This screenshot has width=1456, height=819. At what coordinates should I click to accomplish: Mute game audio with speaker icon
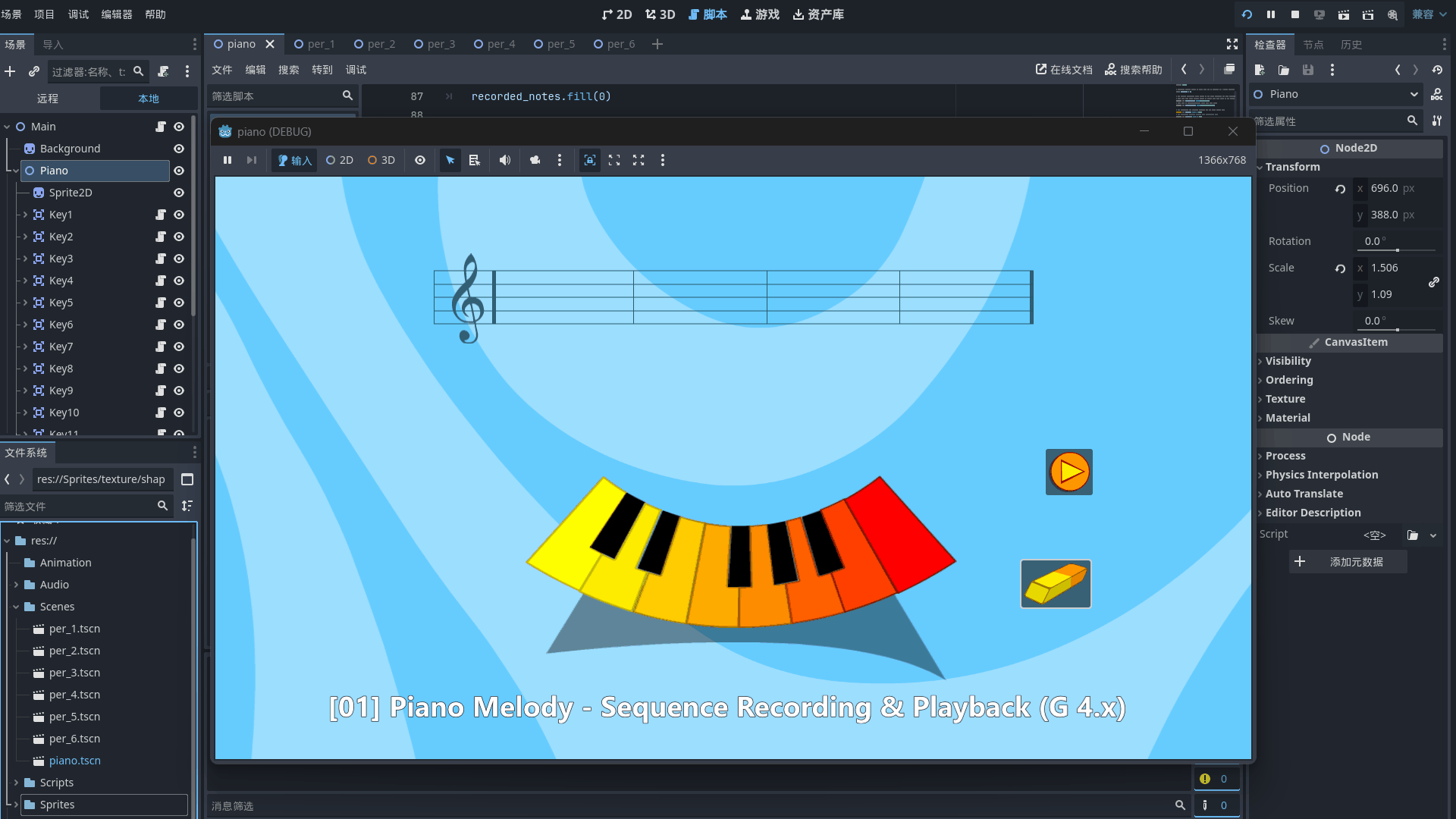click(x=504, y=160)
